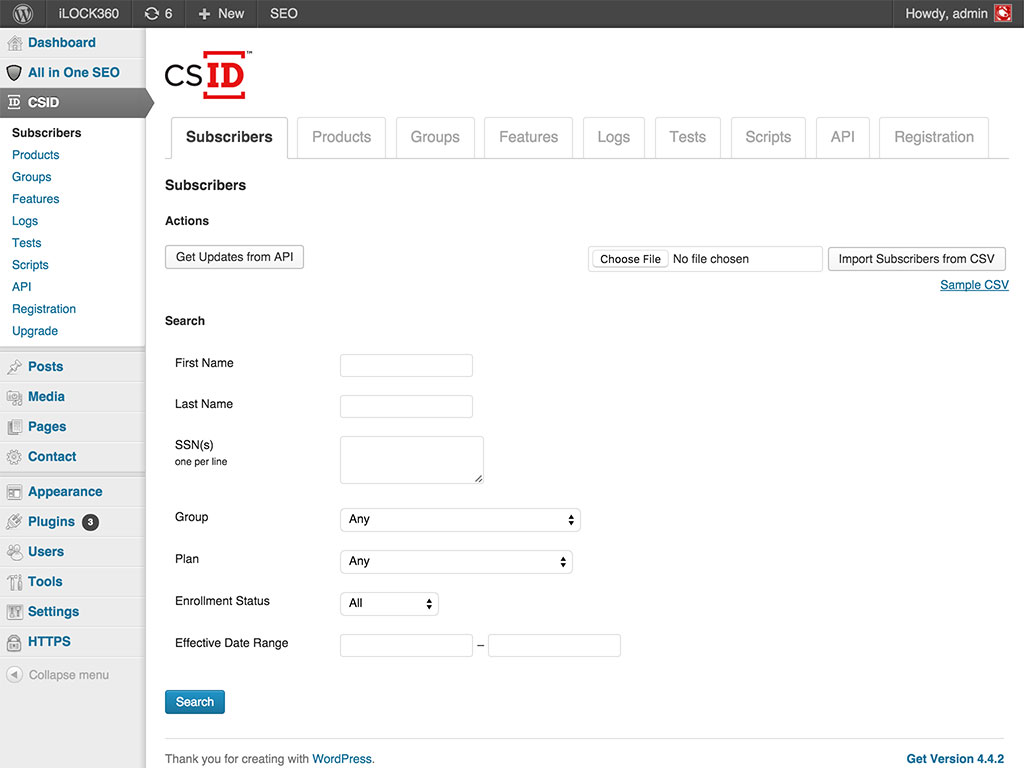Open the Enrollment Status dropdown

point(389,603)
